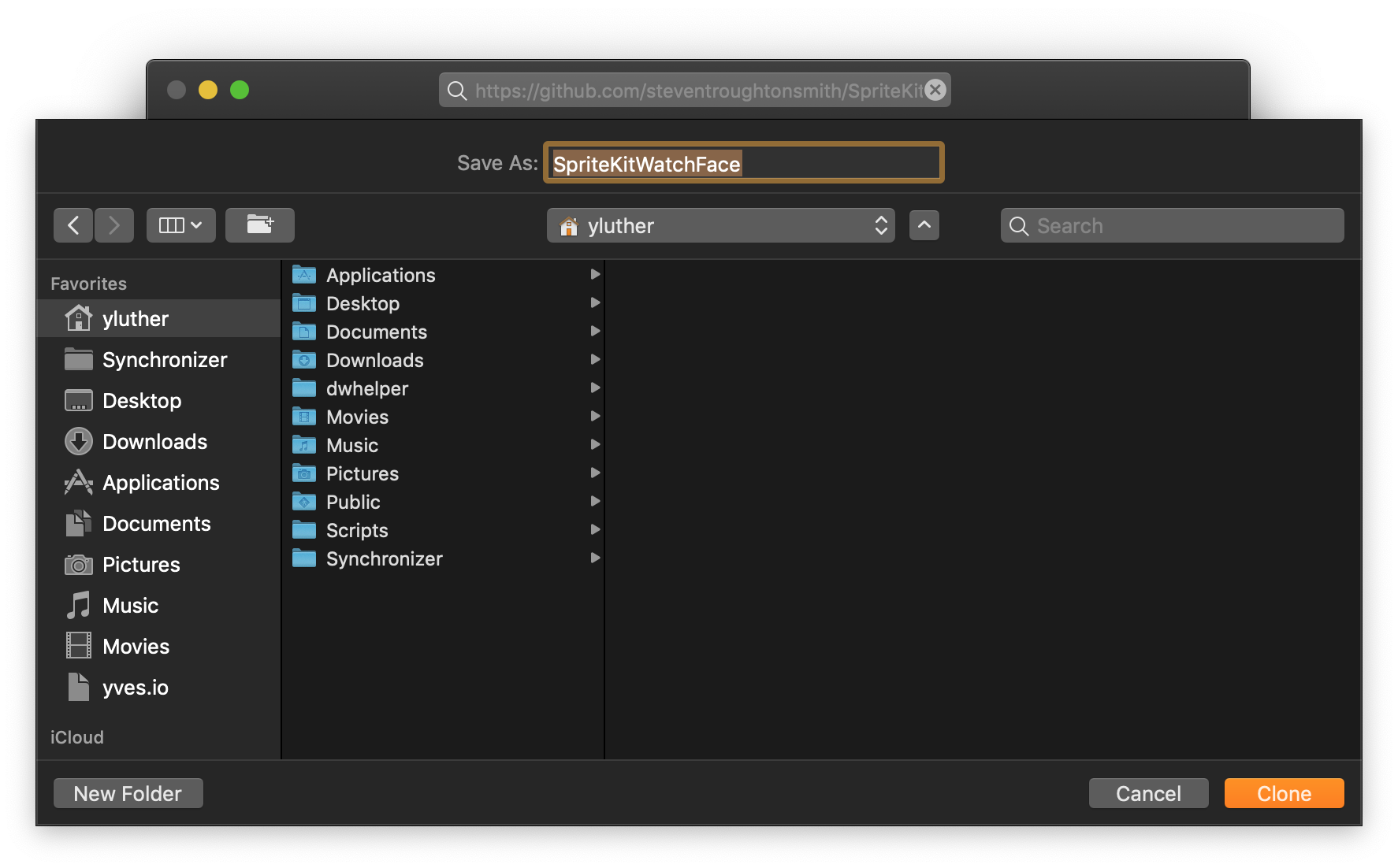Select Desktop in the Favorites sidebar

tap(159, 401)
